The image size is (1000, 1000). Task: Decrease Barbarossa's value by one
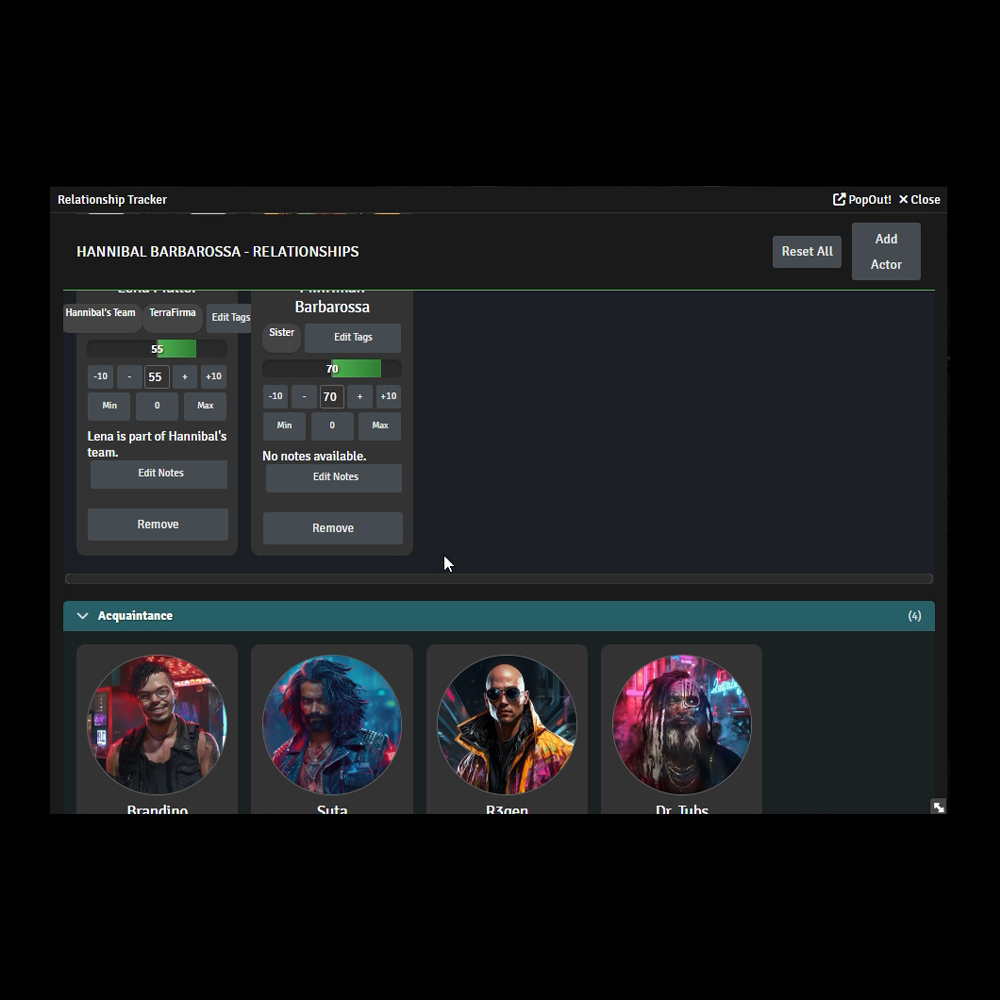tap(304, 396)
